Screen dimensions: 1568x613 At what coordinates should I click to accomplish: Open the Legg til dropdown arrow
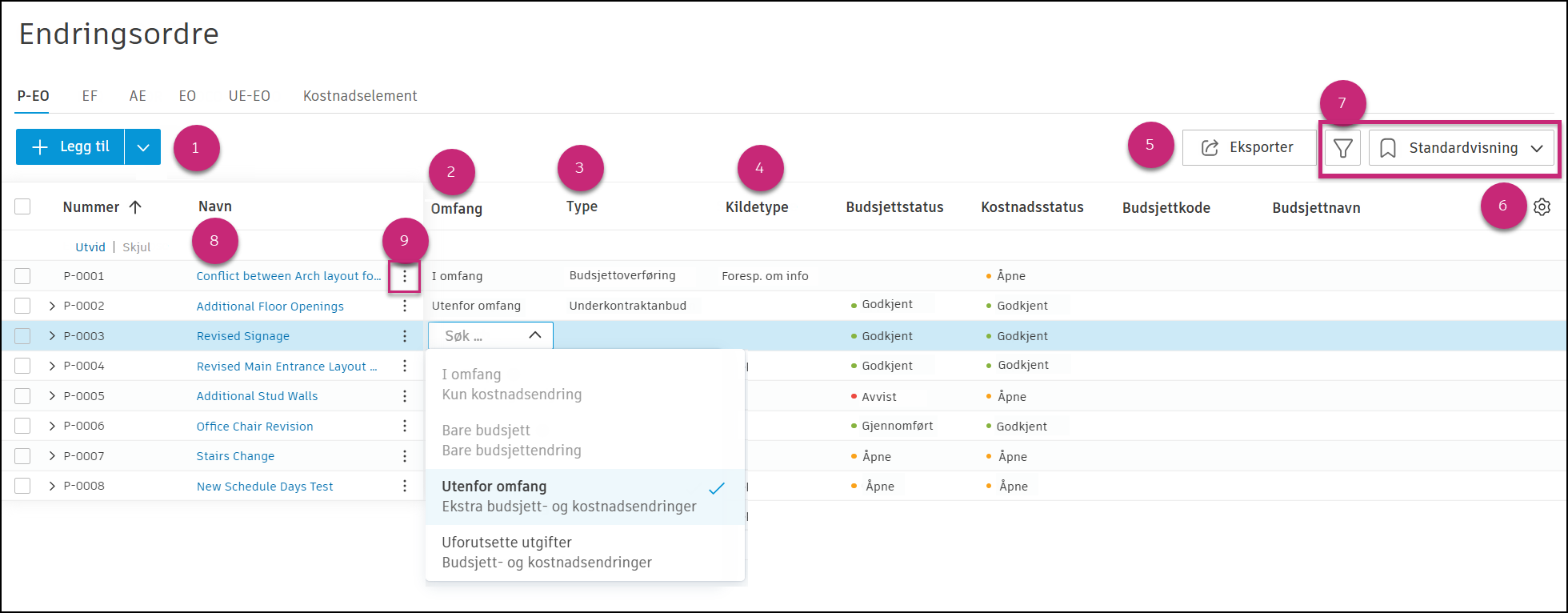tap(143, 147)
